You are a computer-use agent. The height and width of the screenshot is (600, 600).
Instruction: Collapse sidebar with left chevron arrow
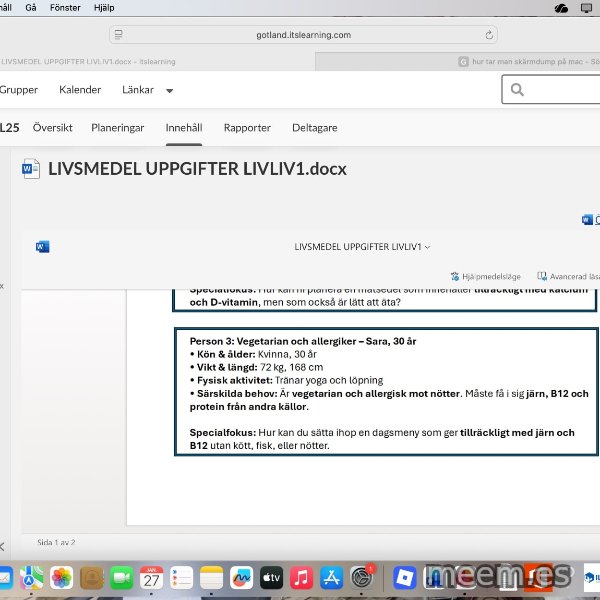[2, 546]
